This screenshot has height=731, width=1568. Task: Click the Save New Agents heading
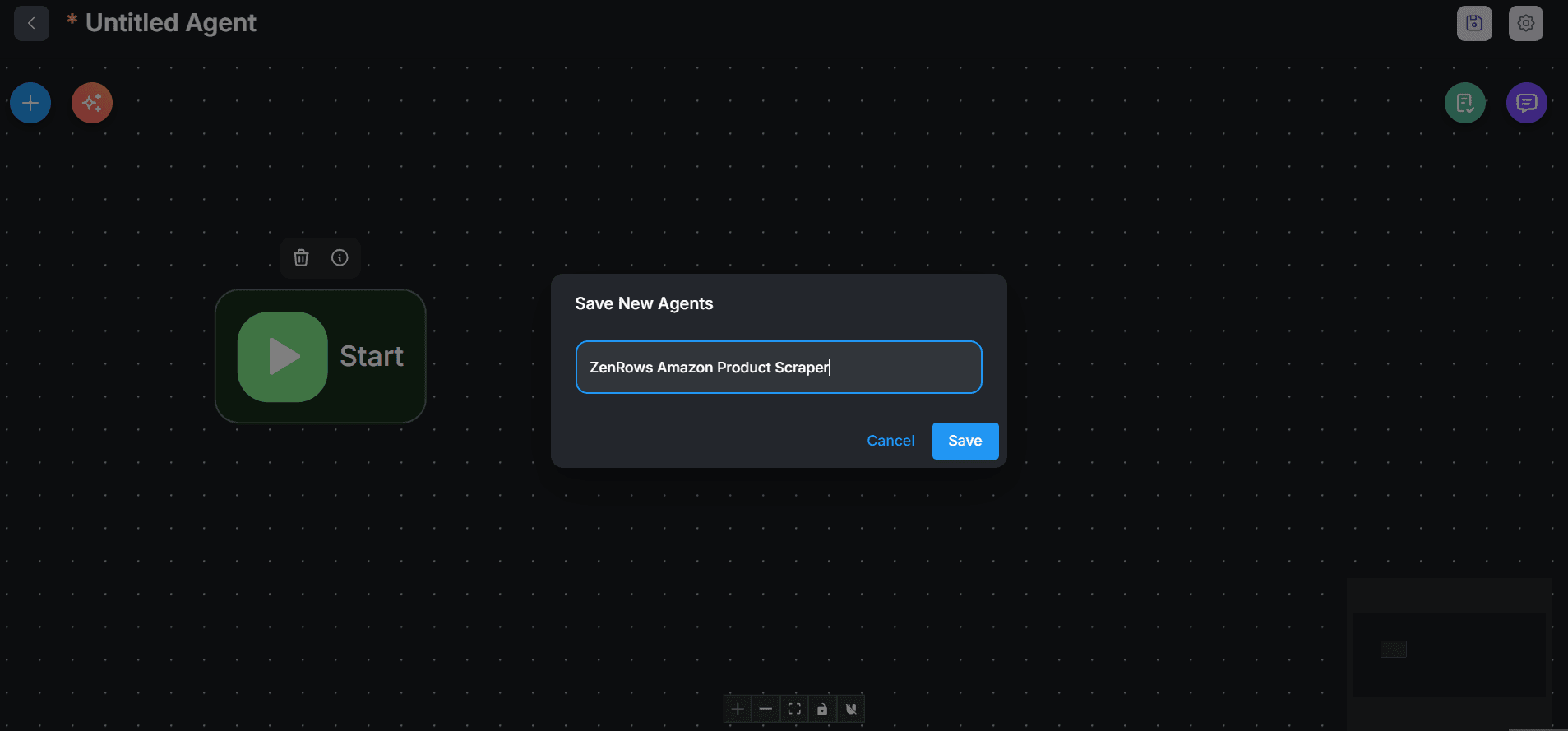644,303
